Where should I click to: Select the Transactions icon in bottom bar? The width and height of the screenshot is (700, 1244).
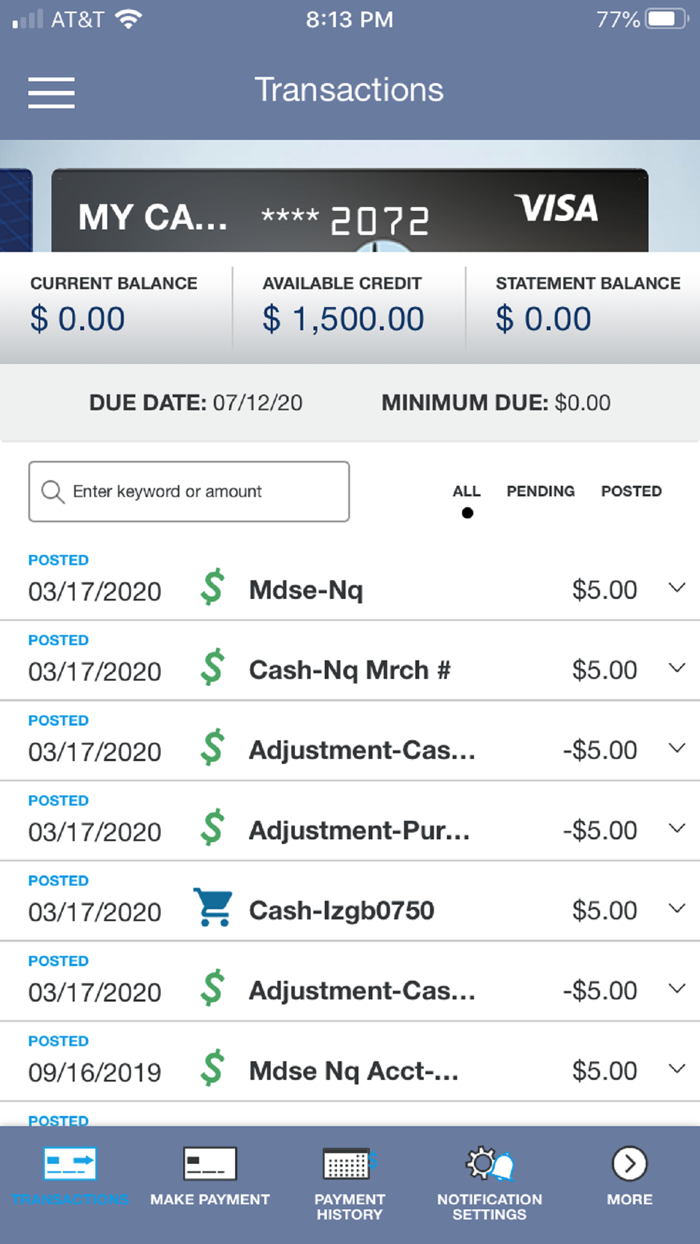[69, 1164]
